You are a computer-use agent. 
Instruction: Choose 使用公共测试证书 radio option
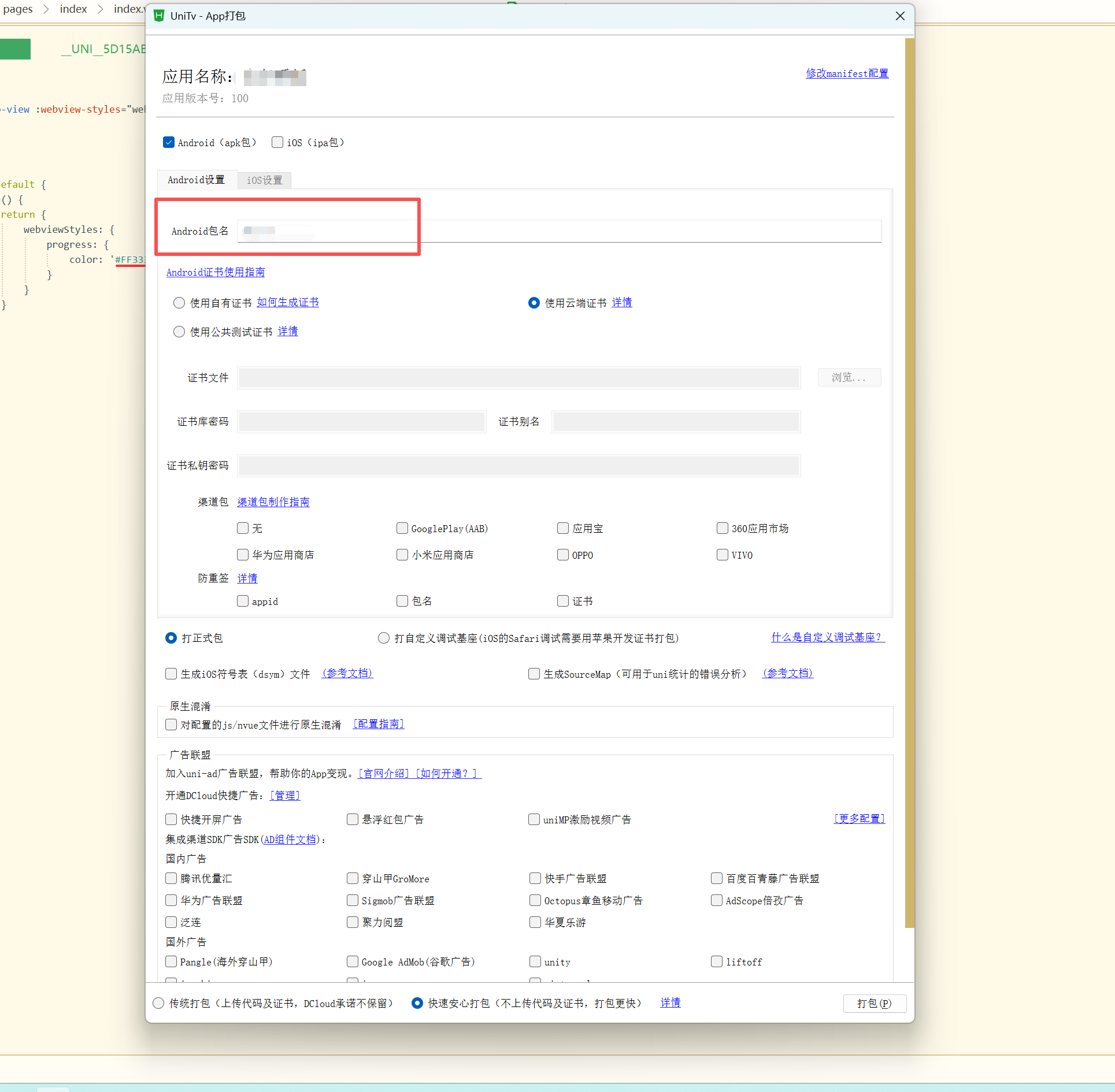coord(179,332)
